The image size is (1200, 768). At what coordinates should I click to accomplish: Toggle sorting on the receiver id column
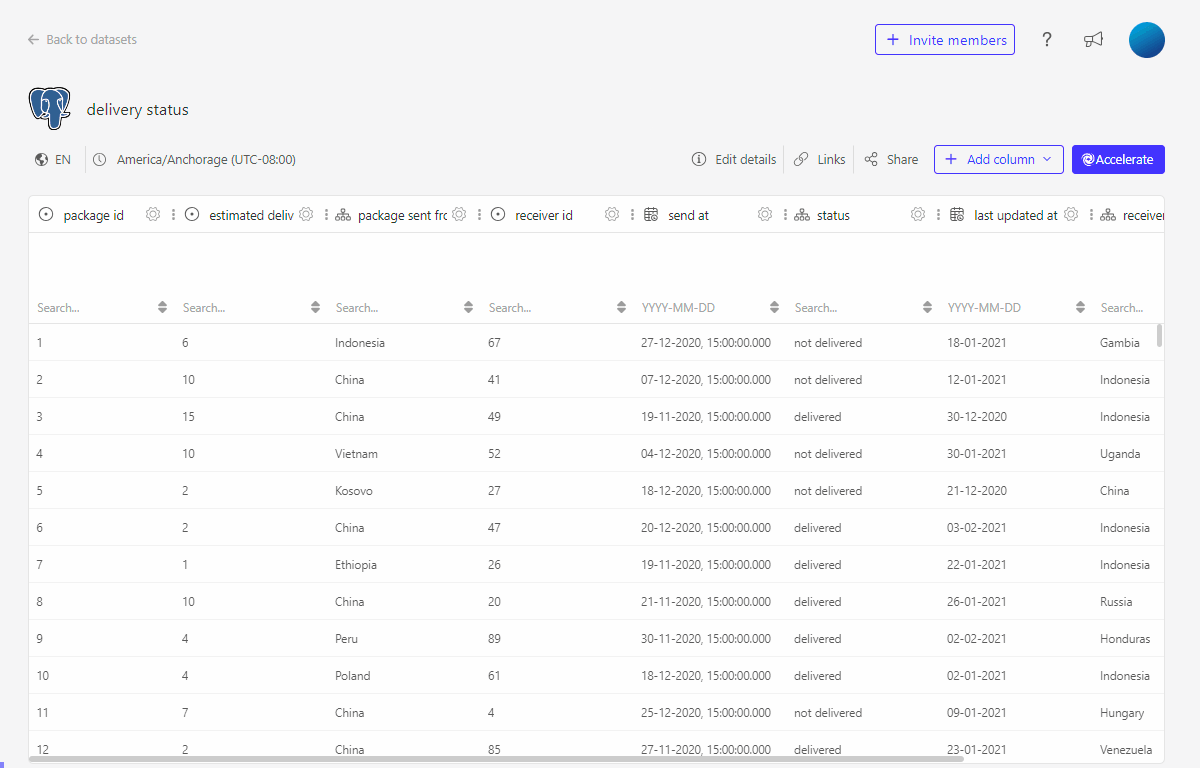[619, 307]
